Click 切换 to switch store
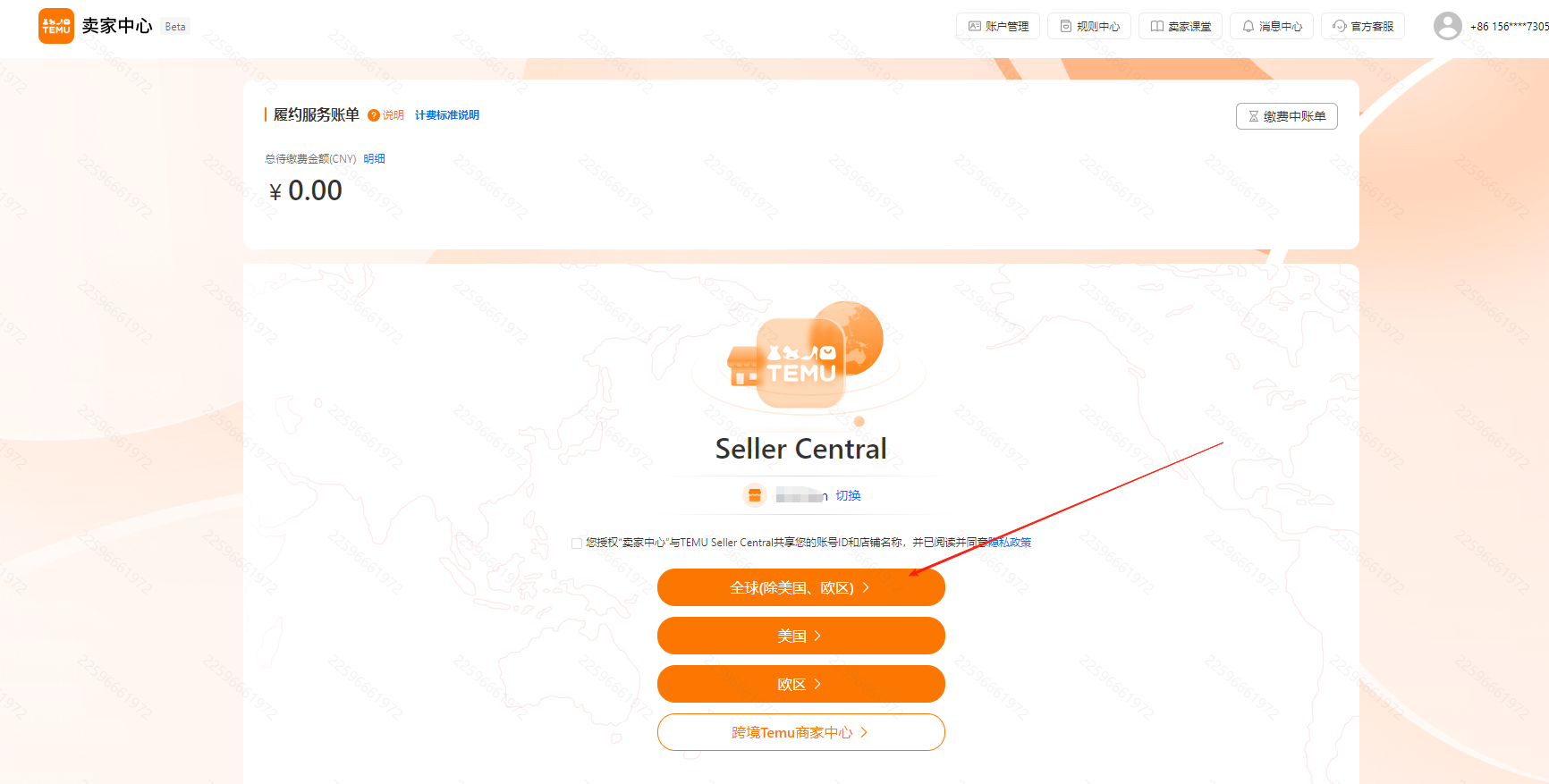This screenshot has height=784, width=1549. pos(848,495)
